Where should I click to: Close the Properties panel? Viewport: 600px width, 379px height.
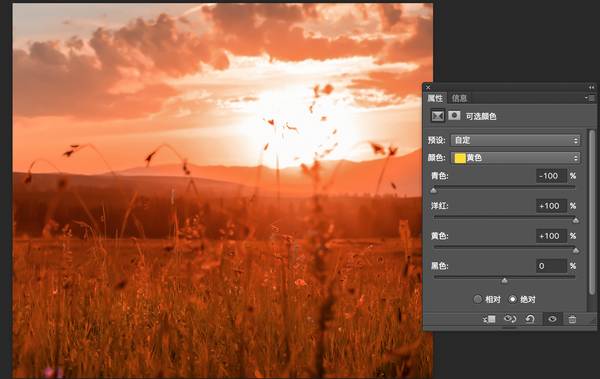428,88
